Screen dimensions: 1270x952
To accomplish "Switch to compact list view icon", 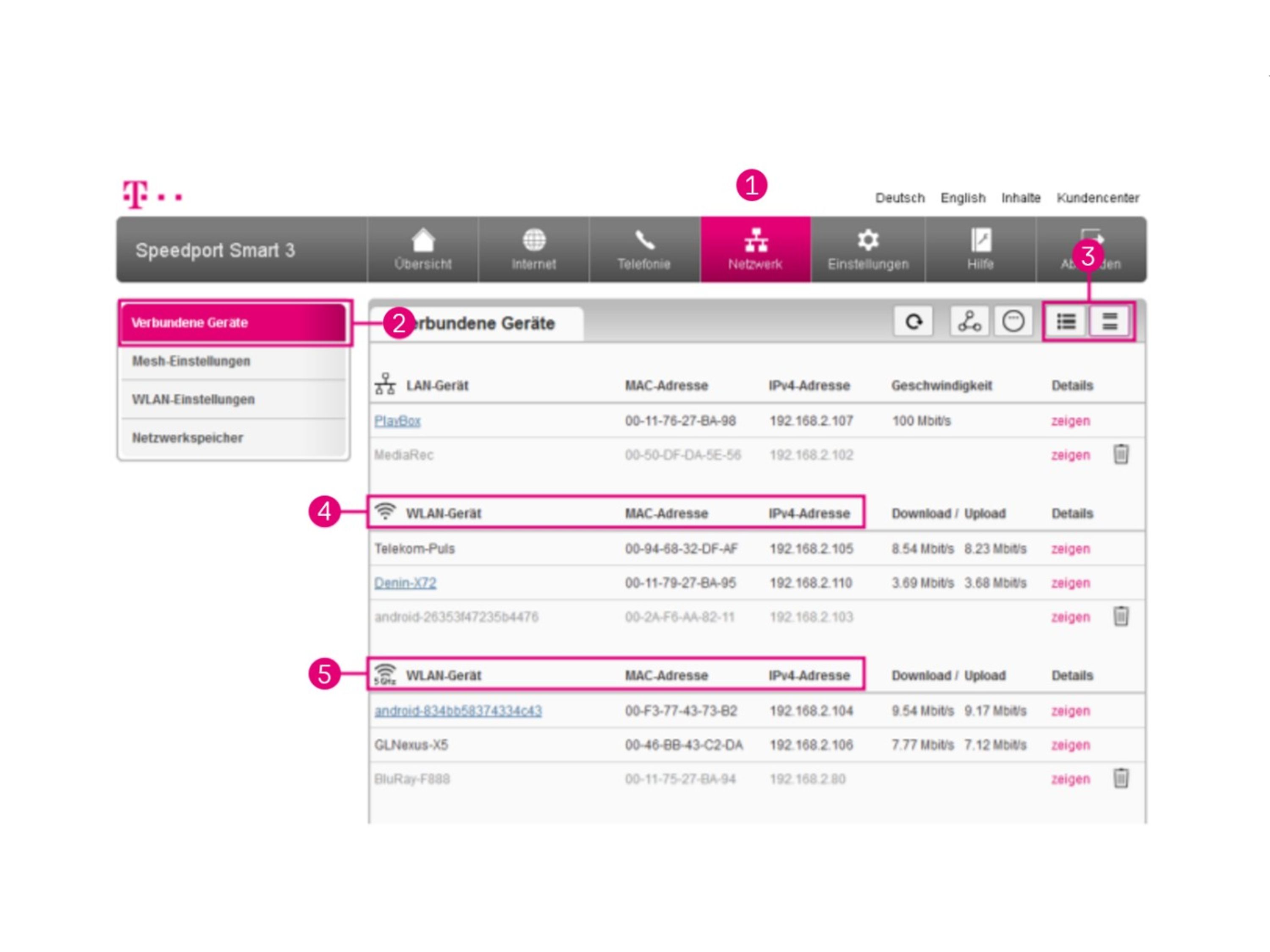I will click(1110, 321).
